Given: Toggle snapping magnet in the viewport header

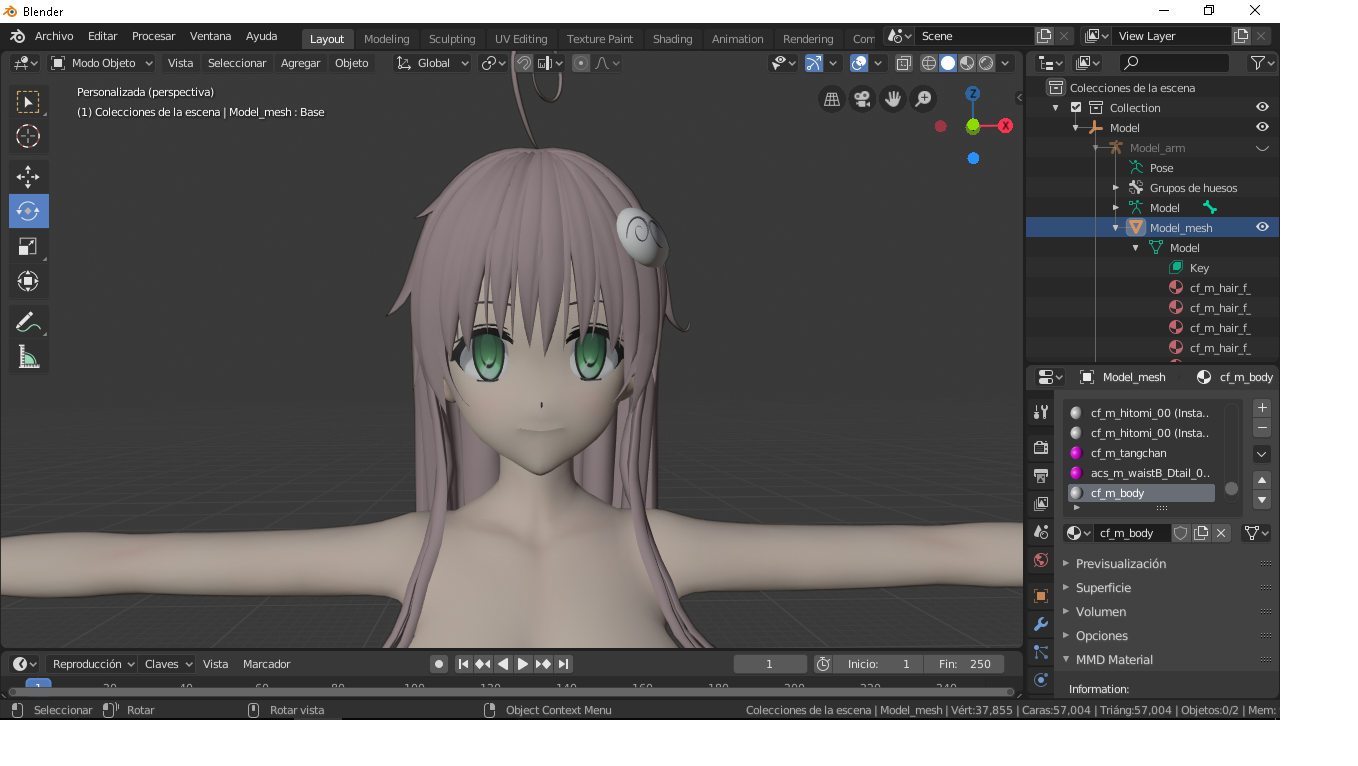Looking at the screenshot, I should point(523,63).
